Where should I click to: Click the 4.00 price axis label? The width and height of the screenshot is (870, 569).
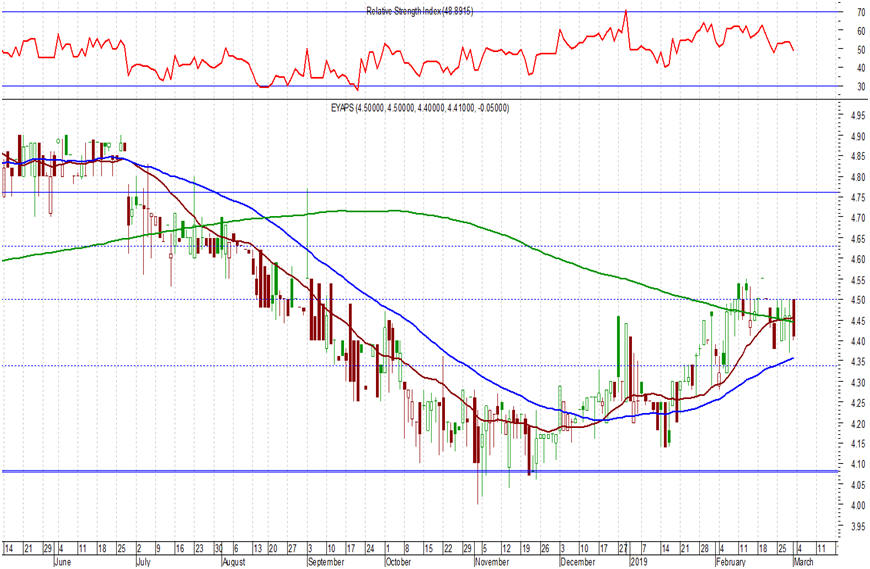(x=858, y=505)
